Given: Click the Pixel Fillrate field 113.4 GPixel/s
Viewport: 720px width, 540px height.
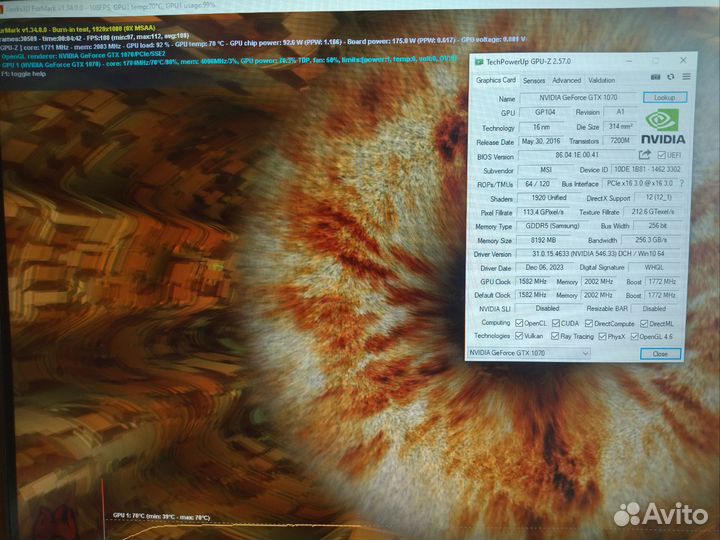Looking at the screenshot, I should point(543,212).
